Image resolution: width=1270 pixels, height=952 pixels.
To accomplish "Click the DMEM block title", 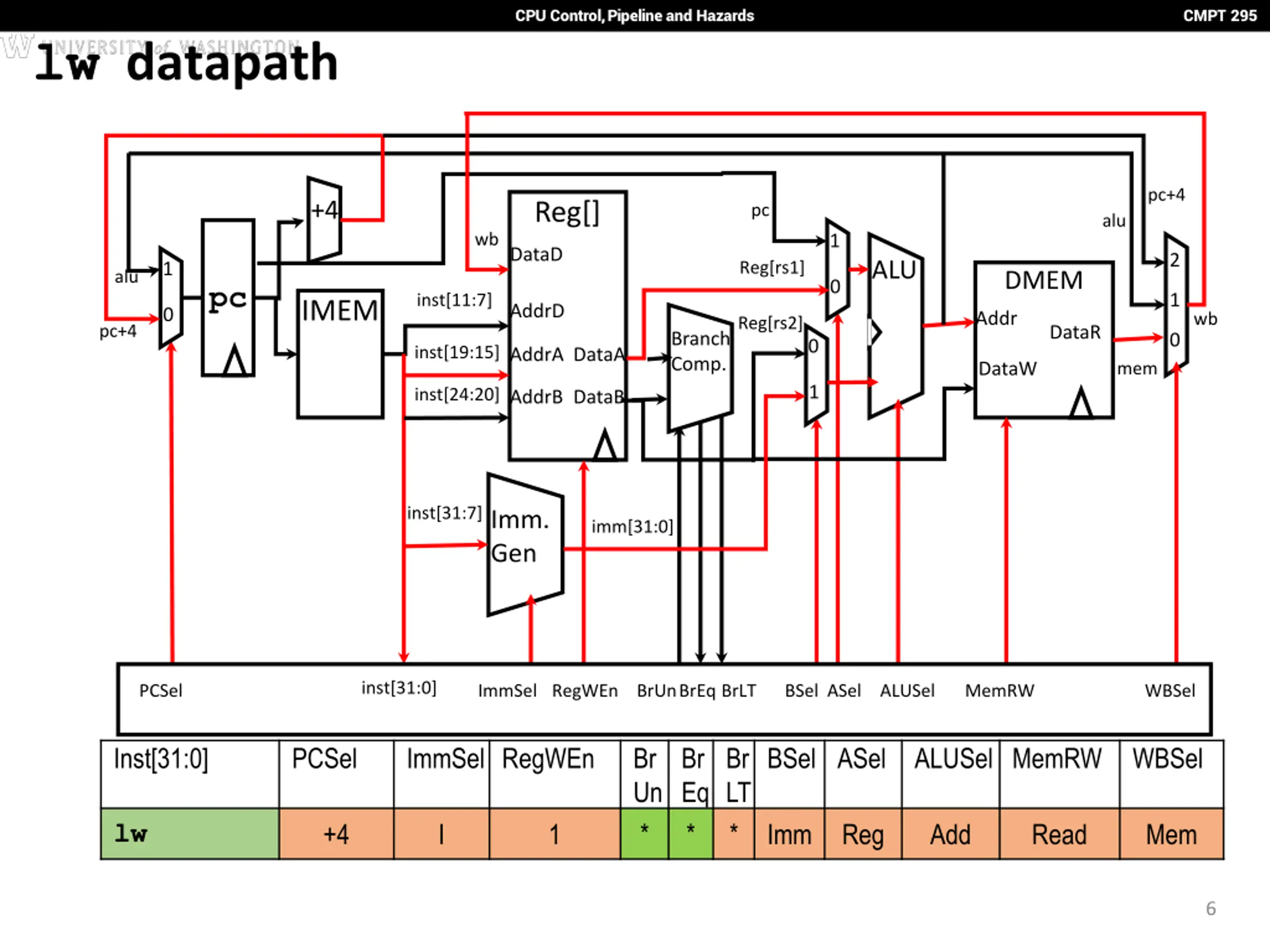I will 1044,280.
